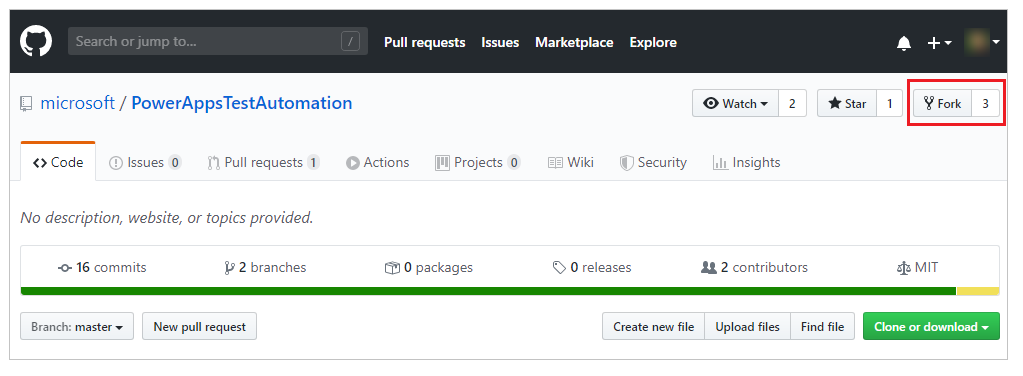Open the plus create-new menu
The height and width of the screenshot is (376, 1023).
tap(939, 42)
